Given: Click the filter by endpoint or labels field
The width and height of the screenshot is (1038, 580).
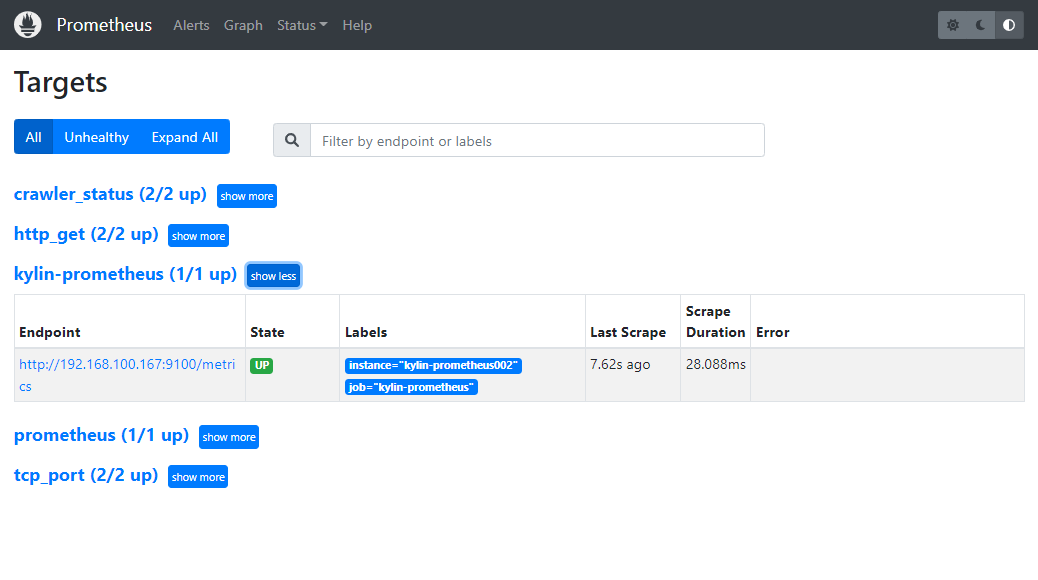Looking at the screenshot, I should [538, 140].
